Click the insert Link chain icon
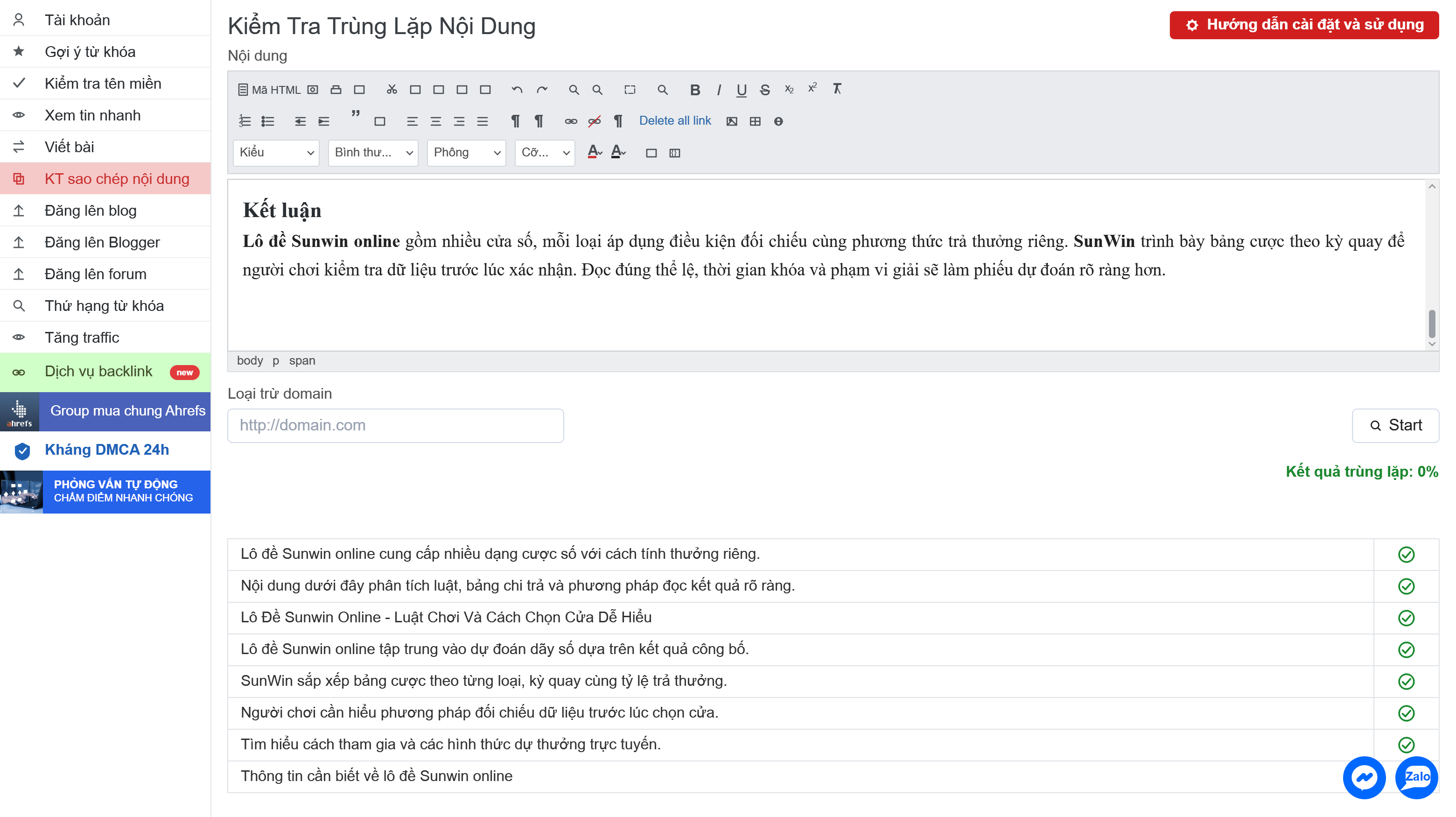Viewport: 1456px width, 817px height. (x=571, y=121)
